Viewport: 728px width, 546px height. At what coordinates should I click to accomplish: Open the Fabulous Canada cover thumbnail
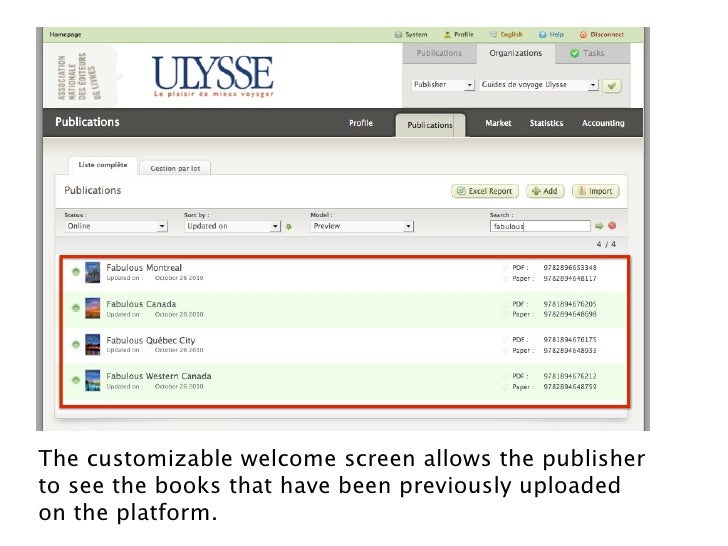tap(92, 308)
